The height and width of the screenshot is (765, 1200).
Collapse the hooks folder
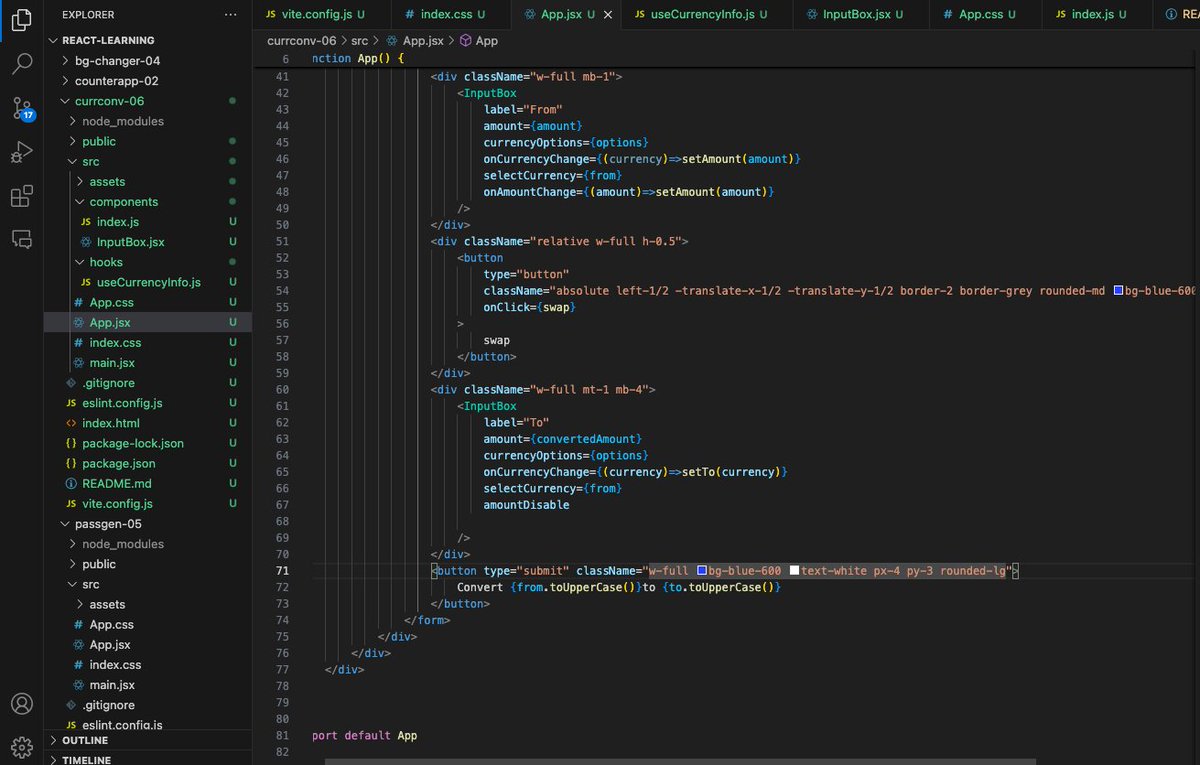pyautogui.click(x=147, y=262)
